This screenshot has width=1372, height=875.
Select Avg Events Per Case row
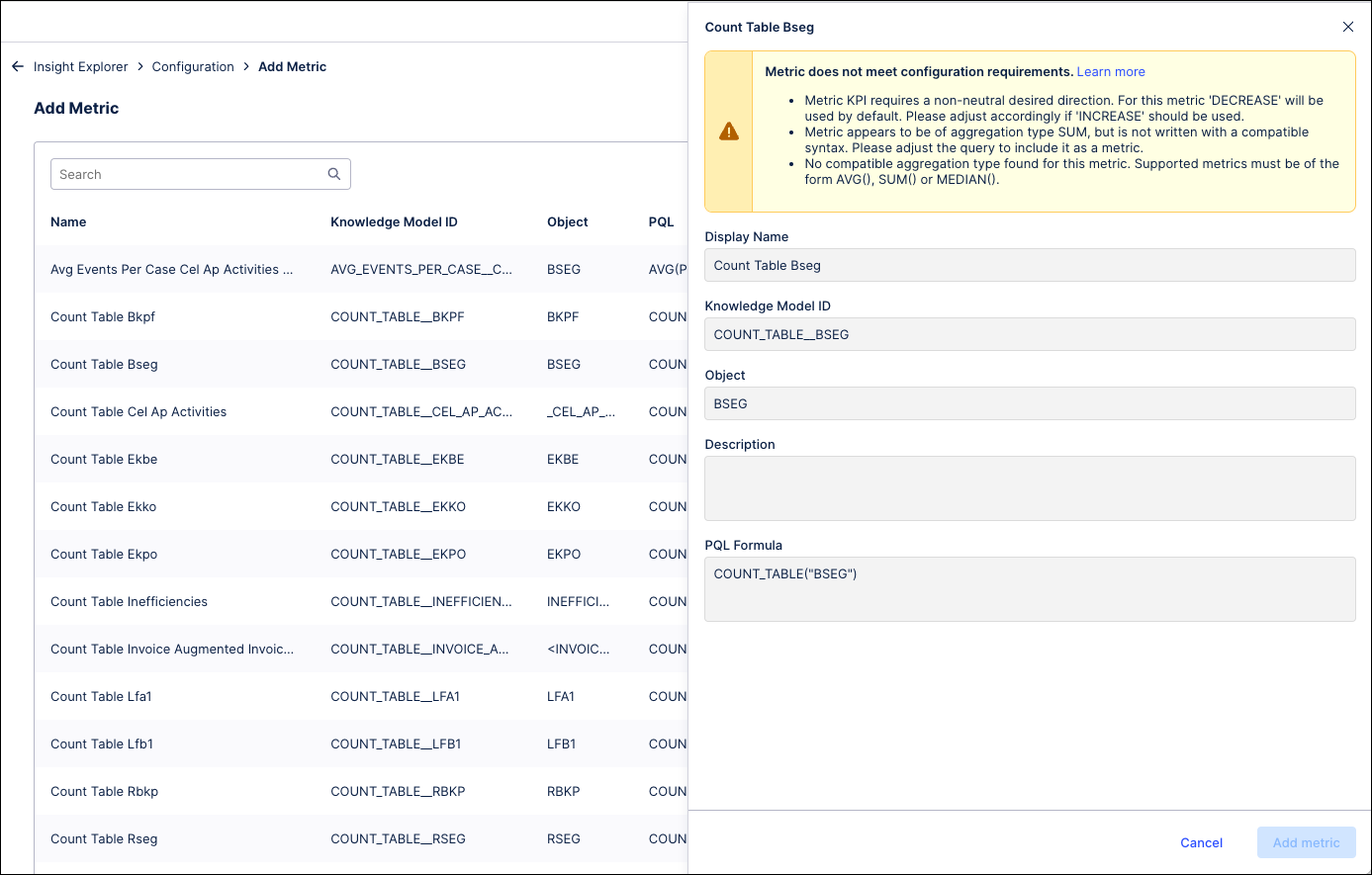click(361, 269)
